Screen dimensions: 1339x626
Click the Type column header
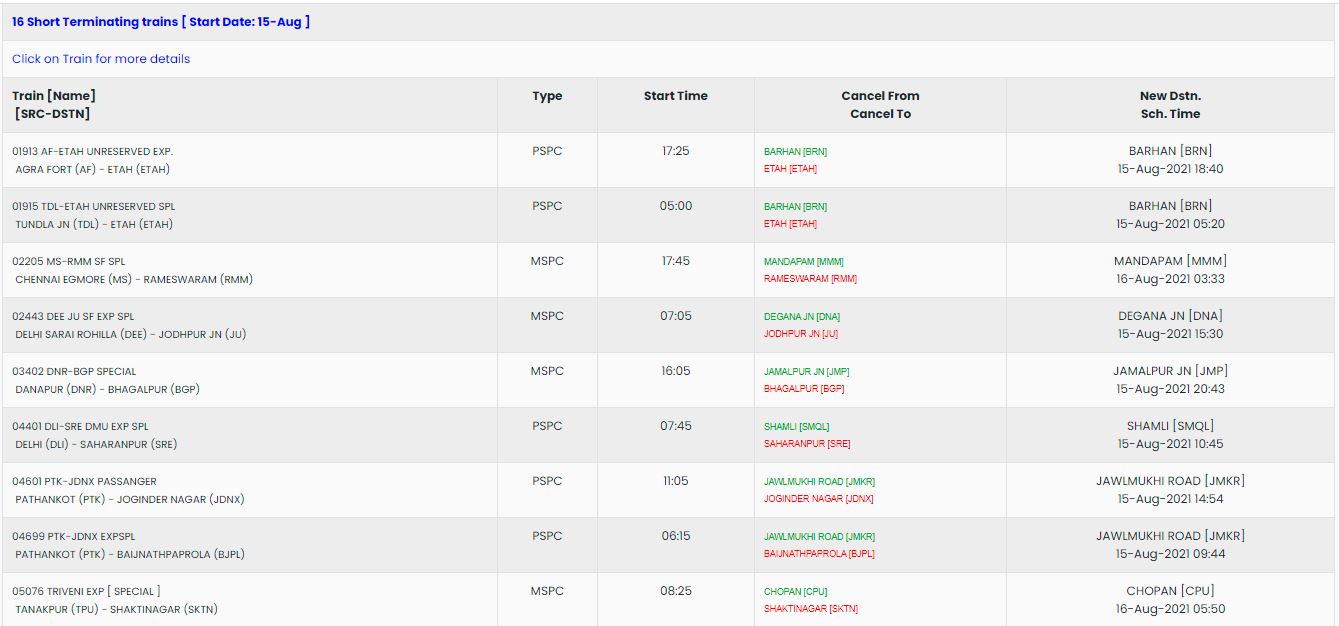[x=547, y=96]
